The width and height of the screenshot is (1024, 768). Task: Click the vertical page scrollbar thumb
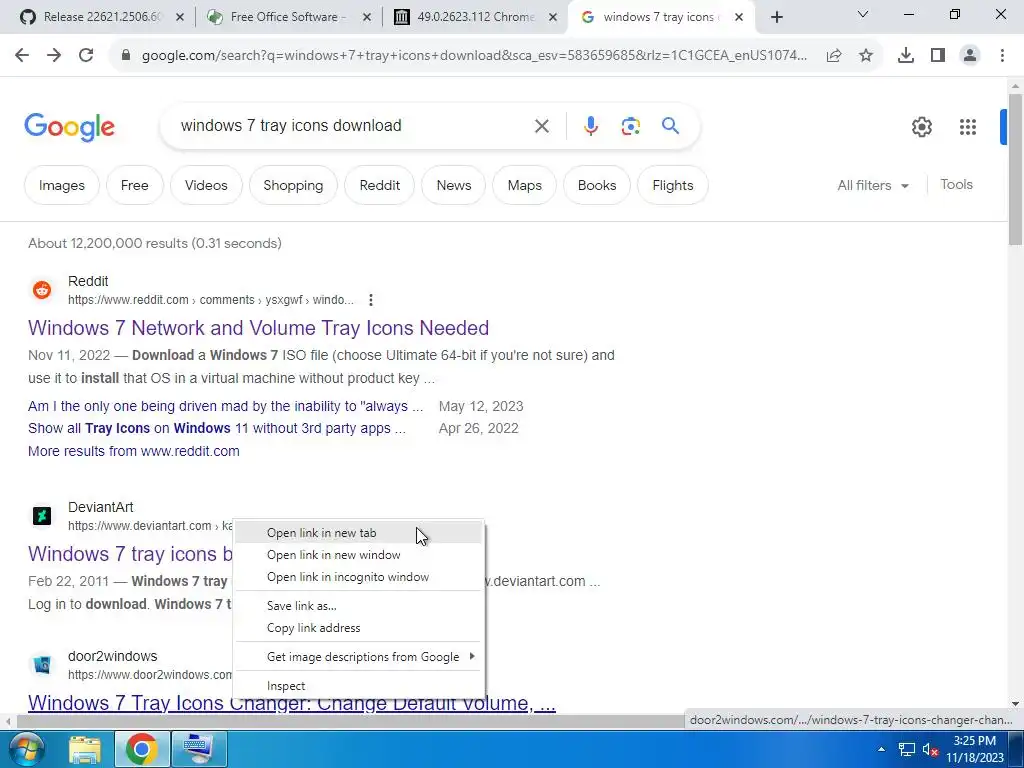coord(1015,170)
